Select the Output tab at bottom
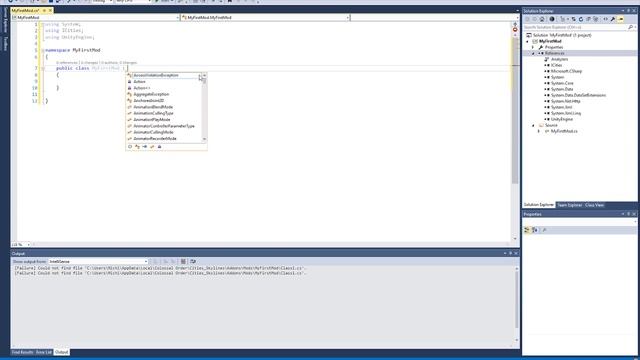 coord(62,352)
